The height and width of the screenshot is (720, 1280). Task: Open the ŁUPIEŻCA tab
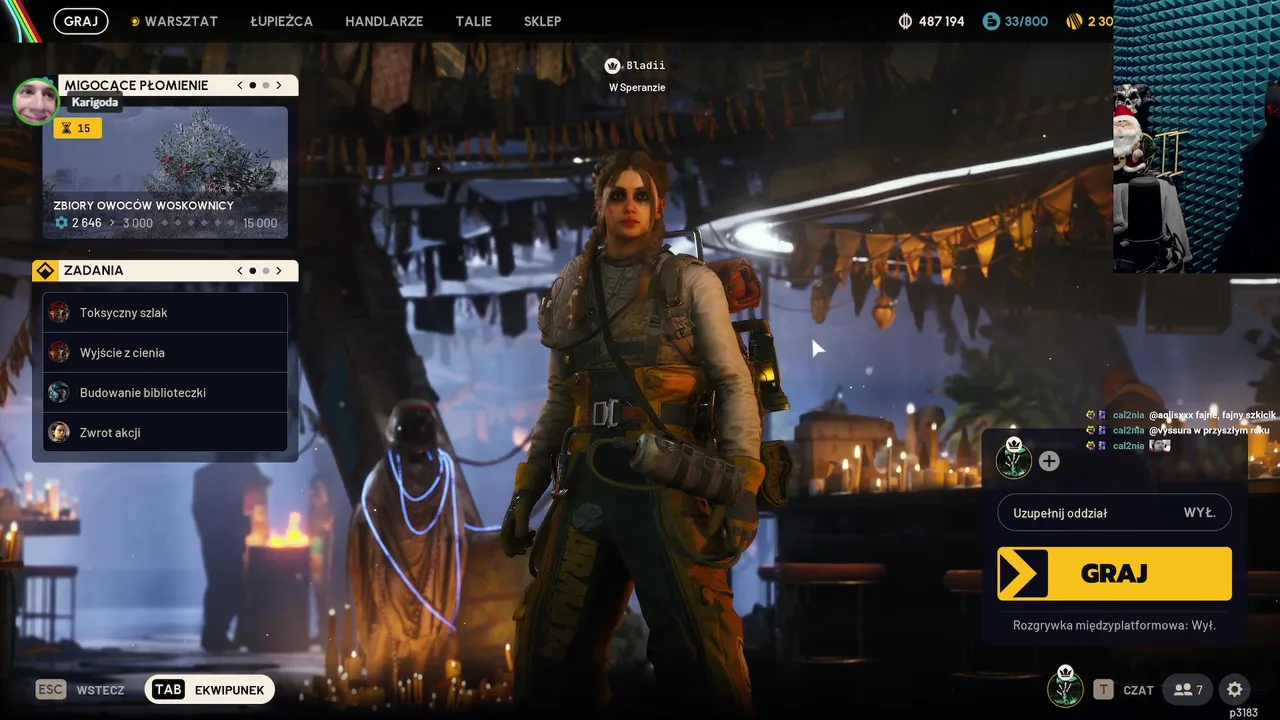pyautogui.click(x=281, y=21)
